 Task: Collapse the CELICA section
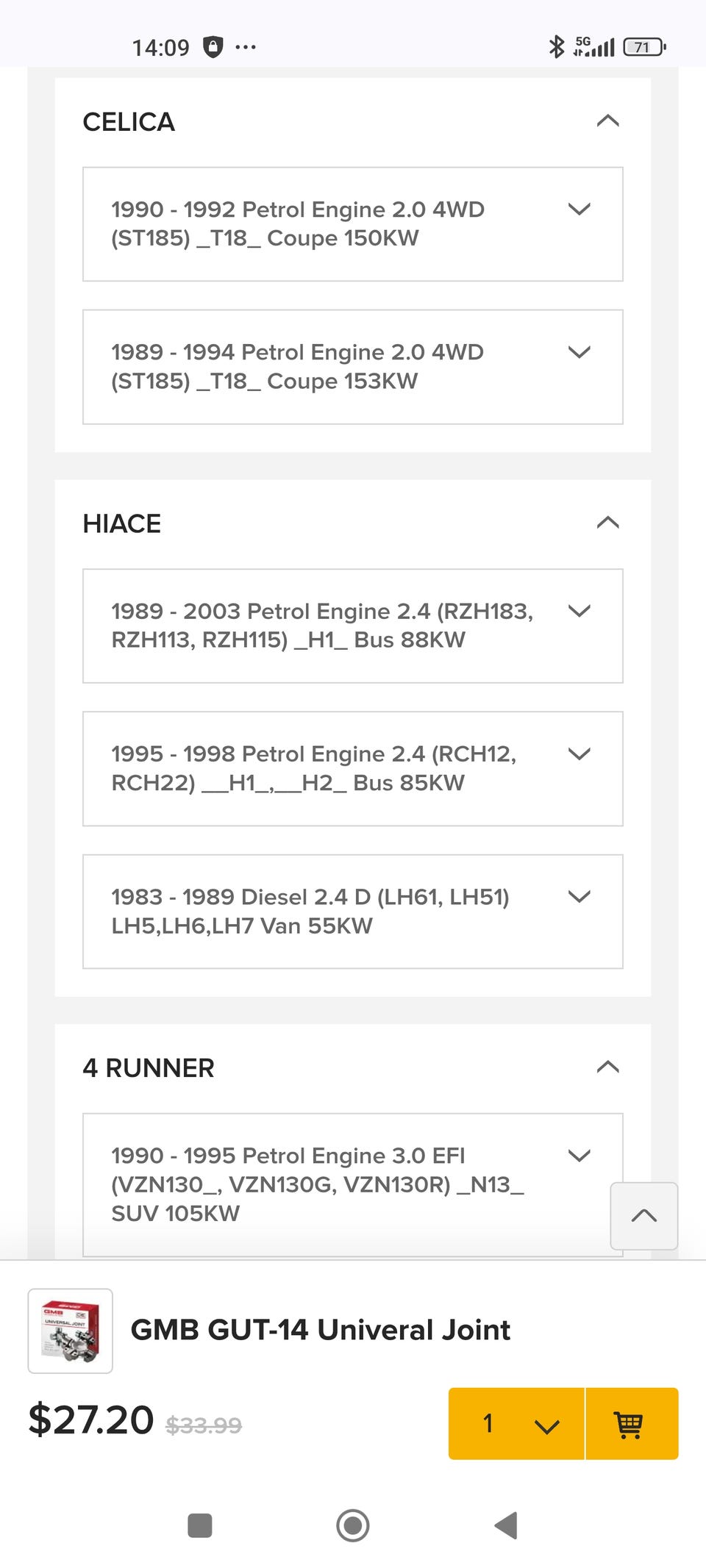tap(607, 121)
